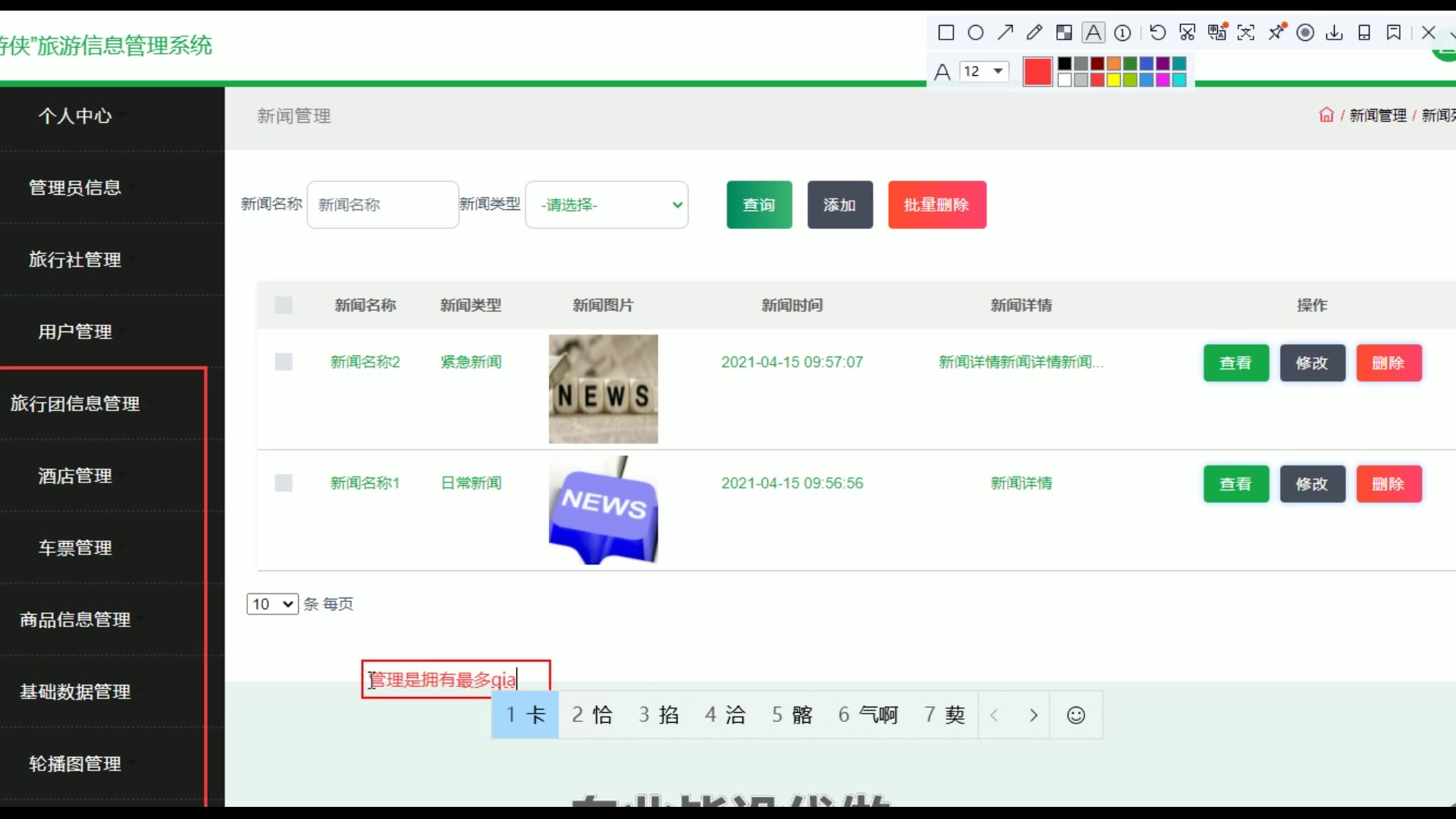Open 管理员信息 in the sidebar
Image resolution: width=1456 pixels, height=819 pixels.
point(75,187)
